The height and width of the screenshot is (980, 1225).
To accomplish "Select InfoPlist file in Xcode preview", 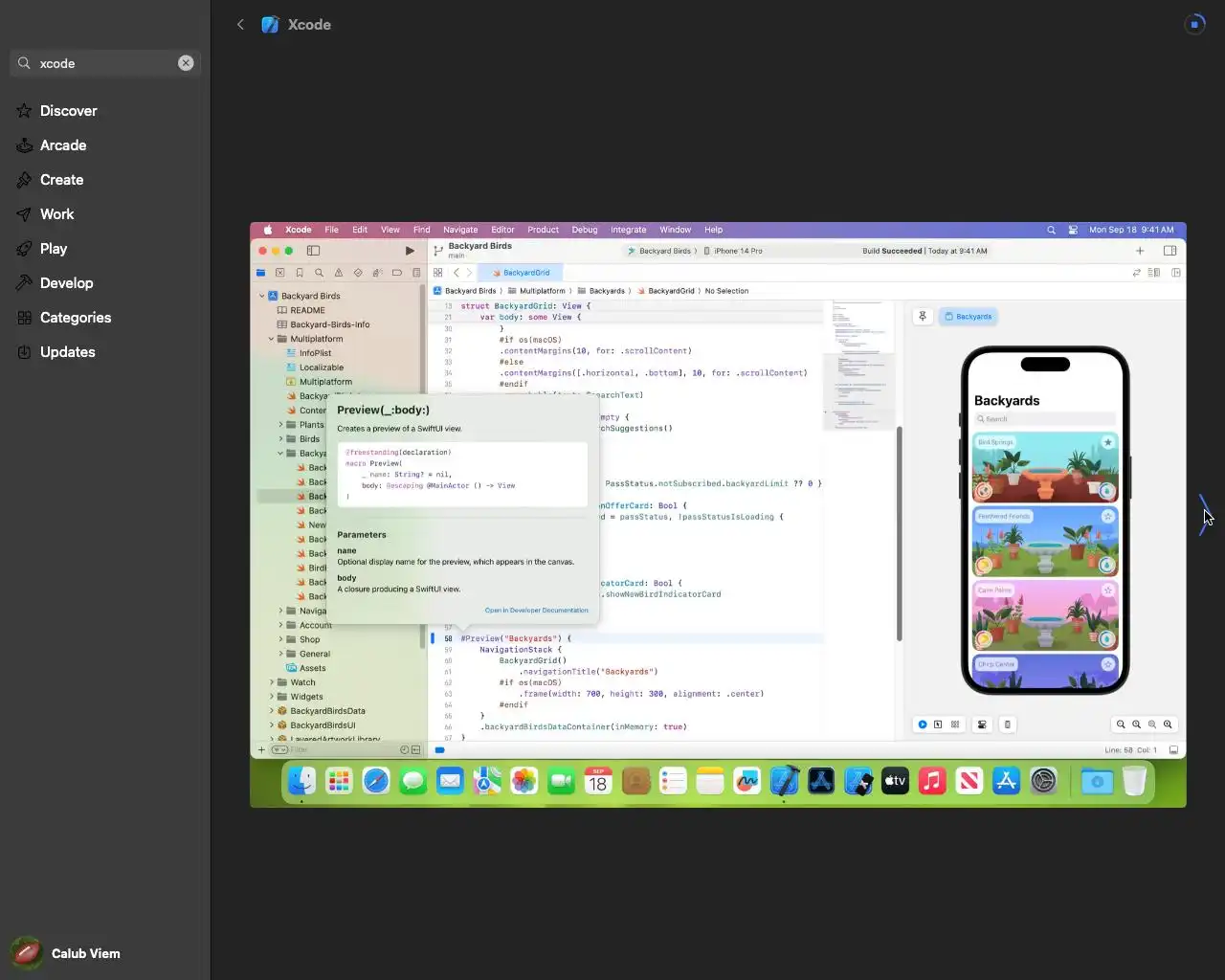I will pos(308,353).
